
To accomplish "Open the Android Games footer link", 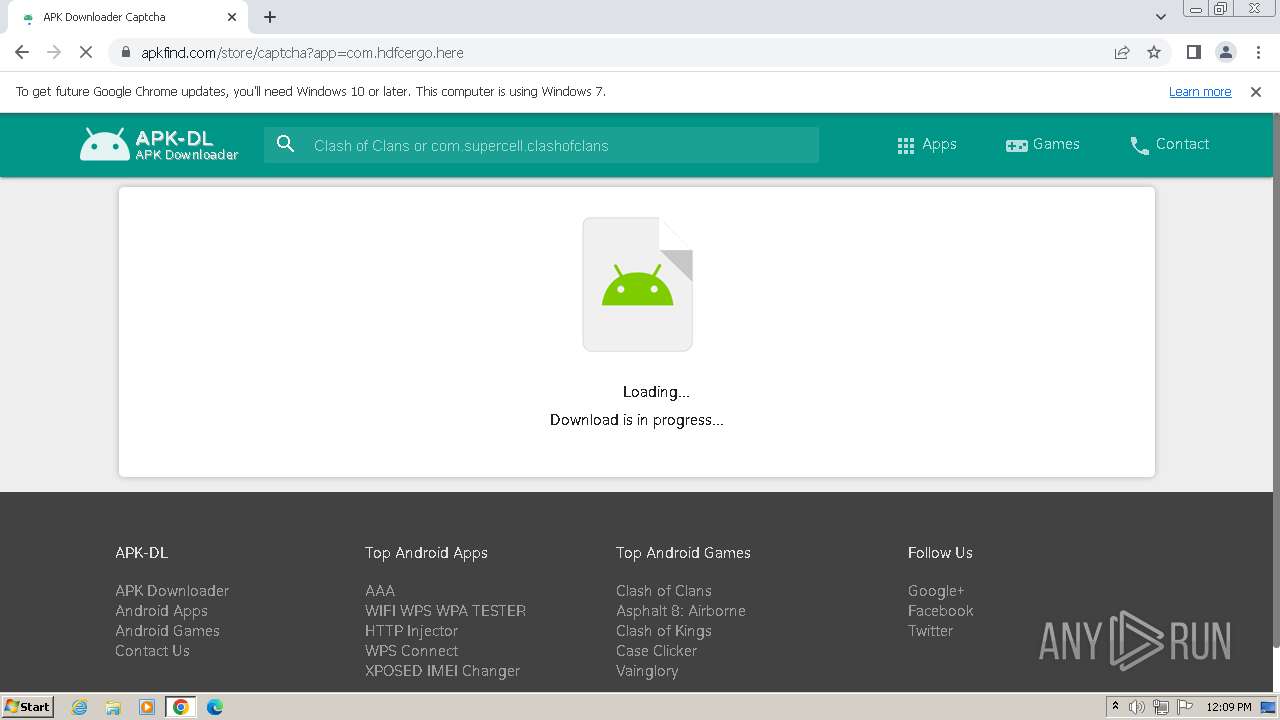I will pos(167,631).
